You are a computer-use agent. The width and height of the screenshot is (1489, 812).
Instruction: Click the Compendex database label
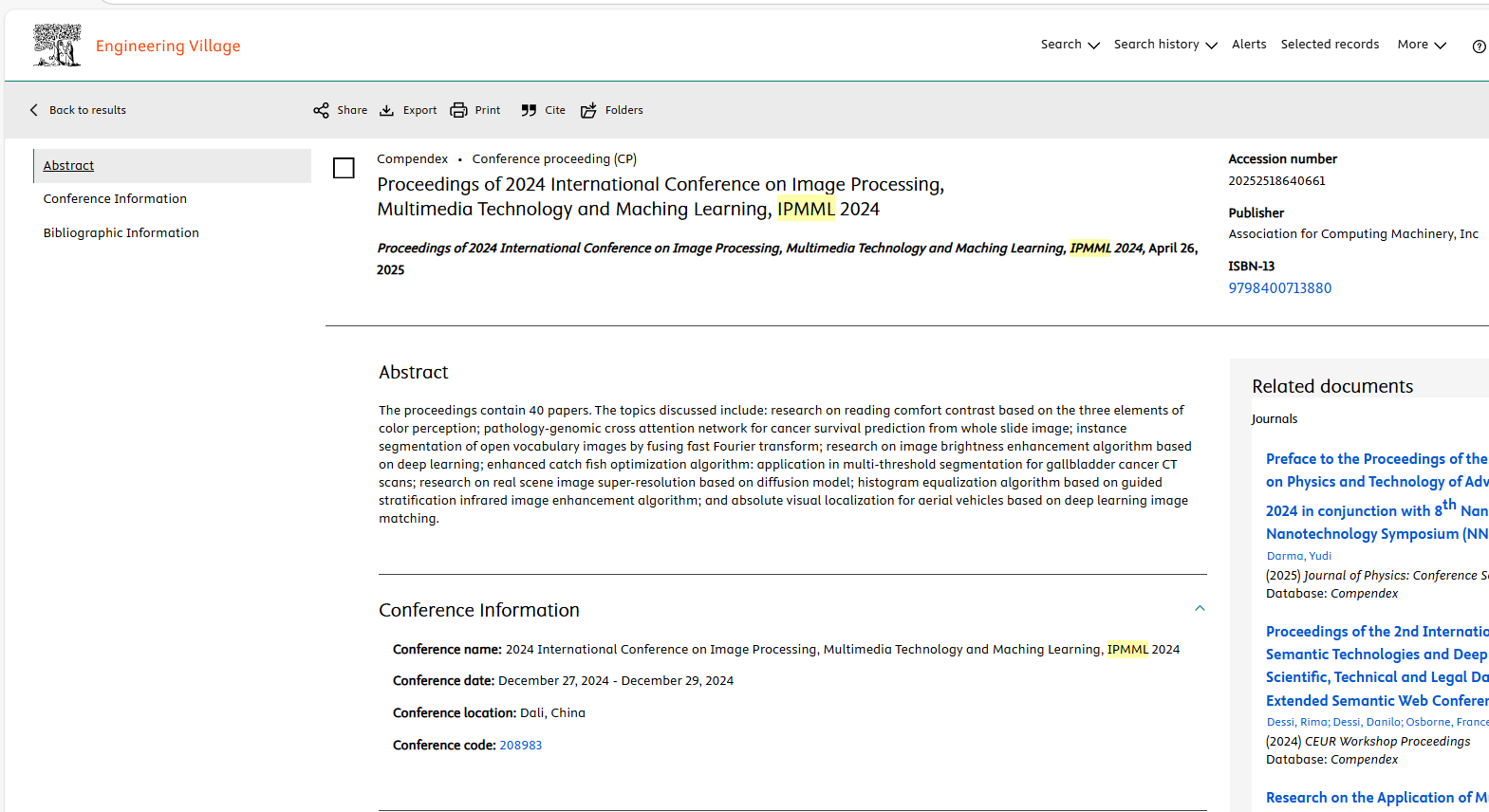412,159
